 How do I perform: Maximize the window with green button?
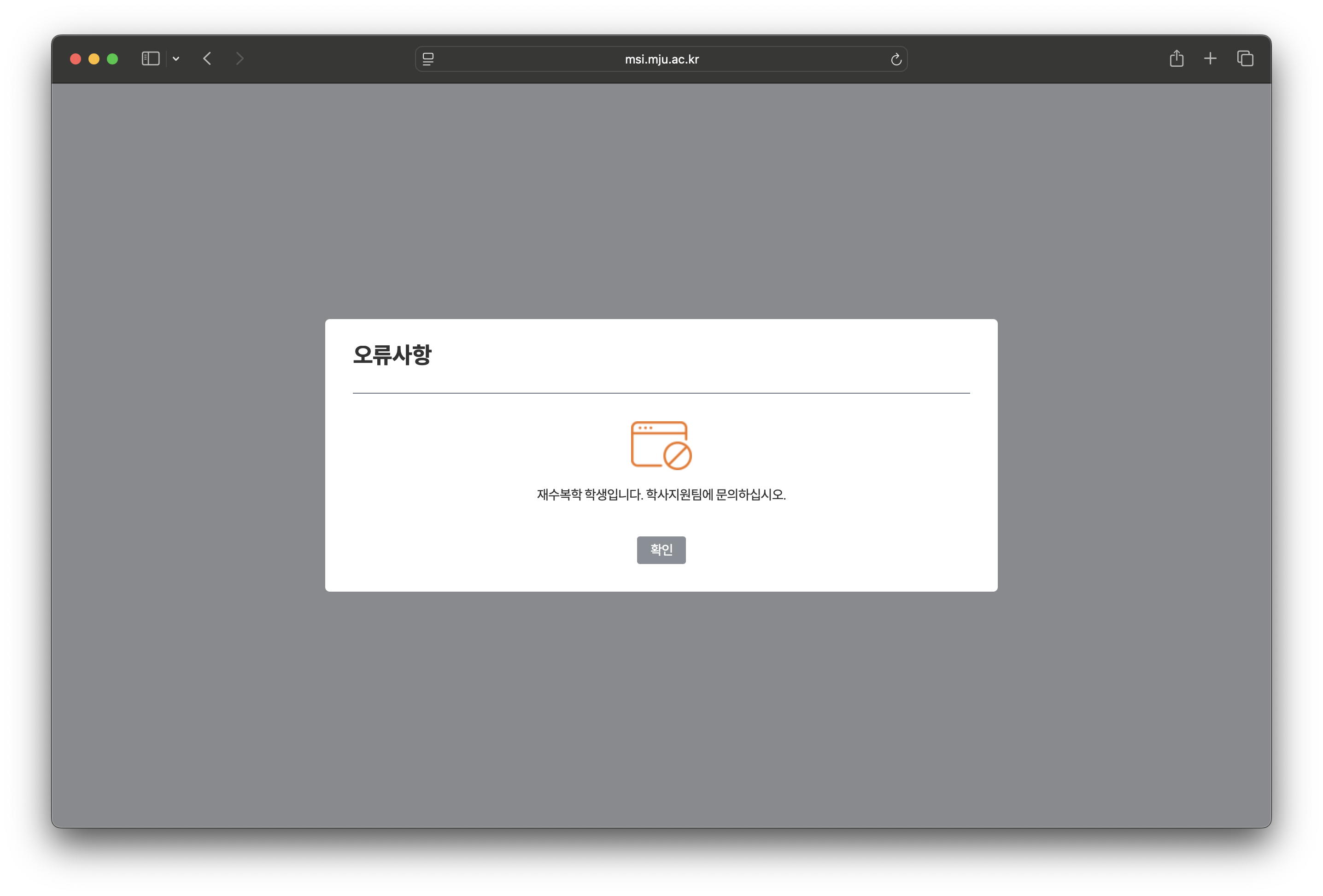(113, 58)
